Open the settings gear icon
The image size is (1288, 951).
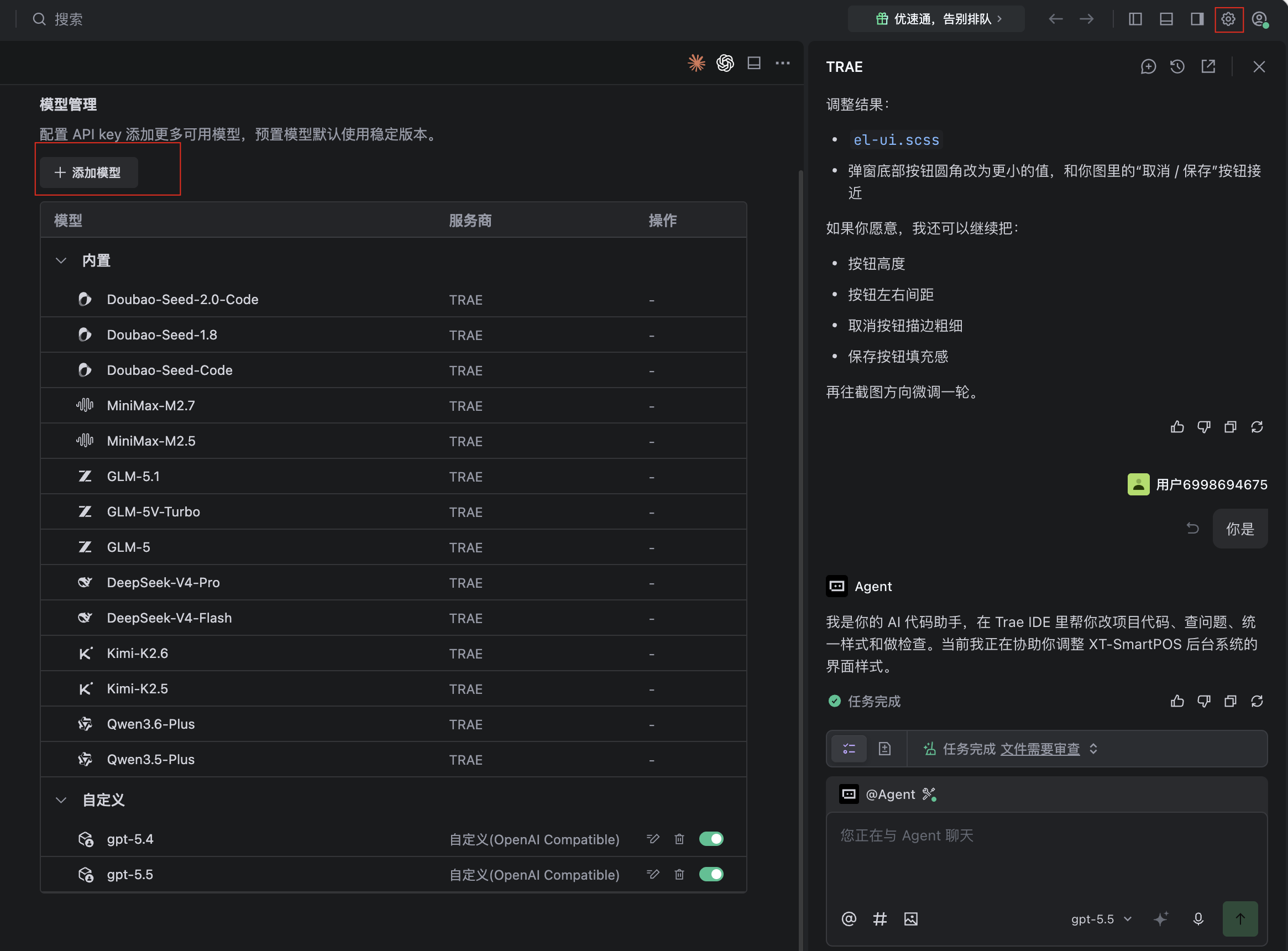[1228, 19]
